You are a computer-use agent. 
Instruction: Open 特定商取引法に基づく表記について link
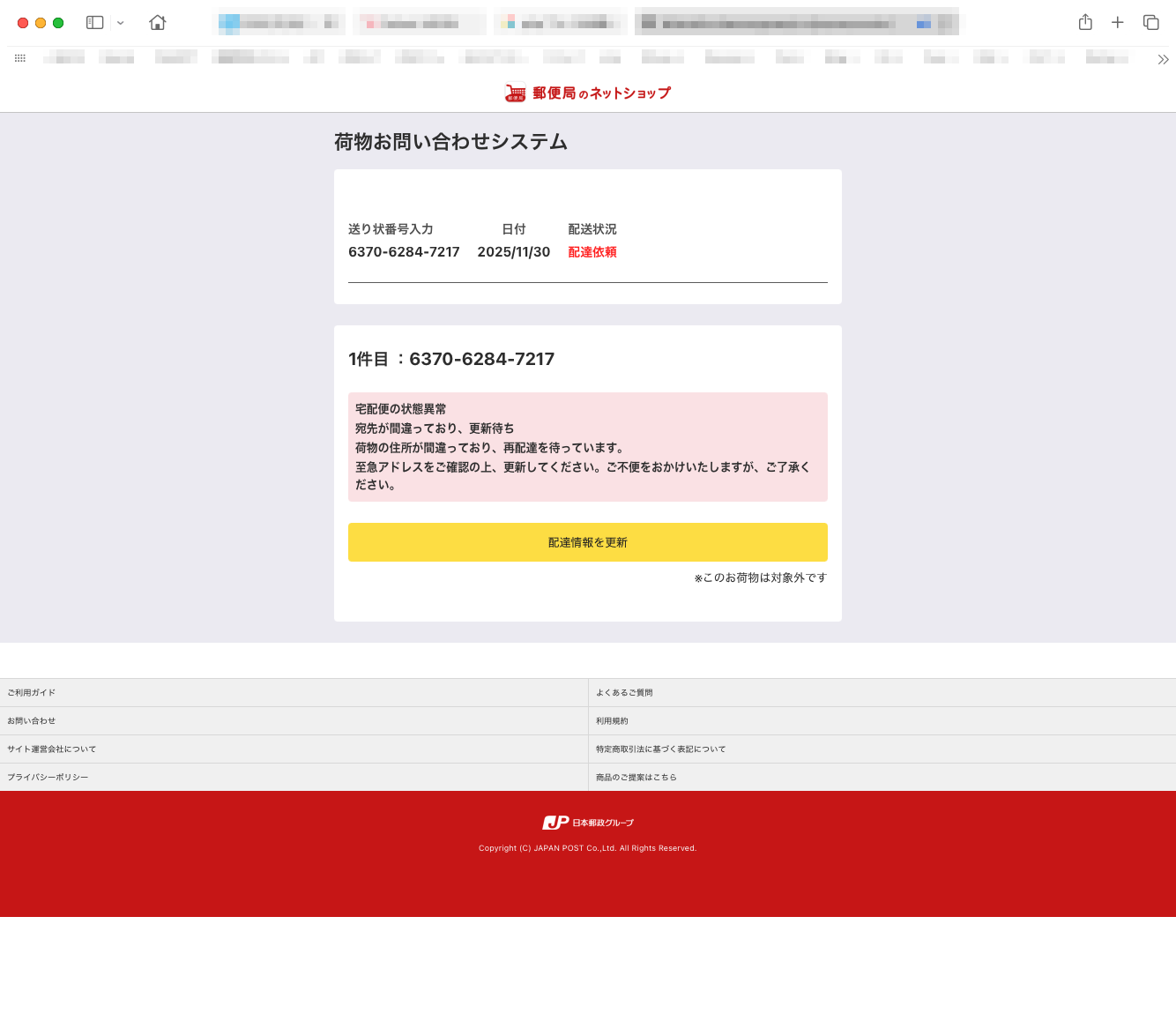[660, 749]
